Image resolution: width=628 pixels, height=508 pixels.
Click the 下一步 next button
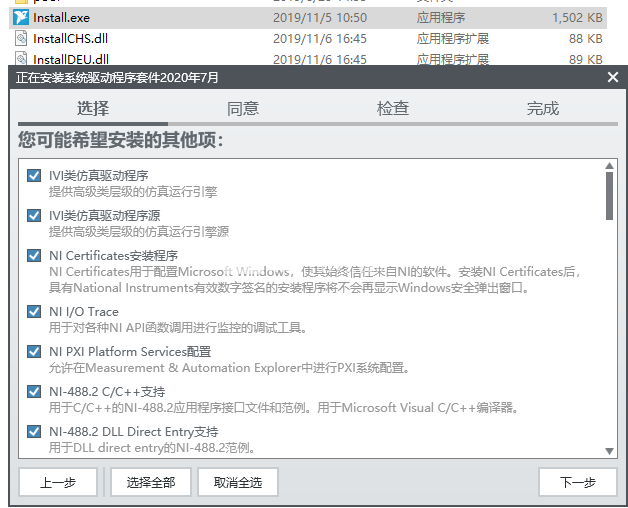pos(578,482)
